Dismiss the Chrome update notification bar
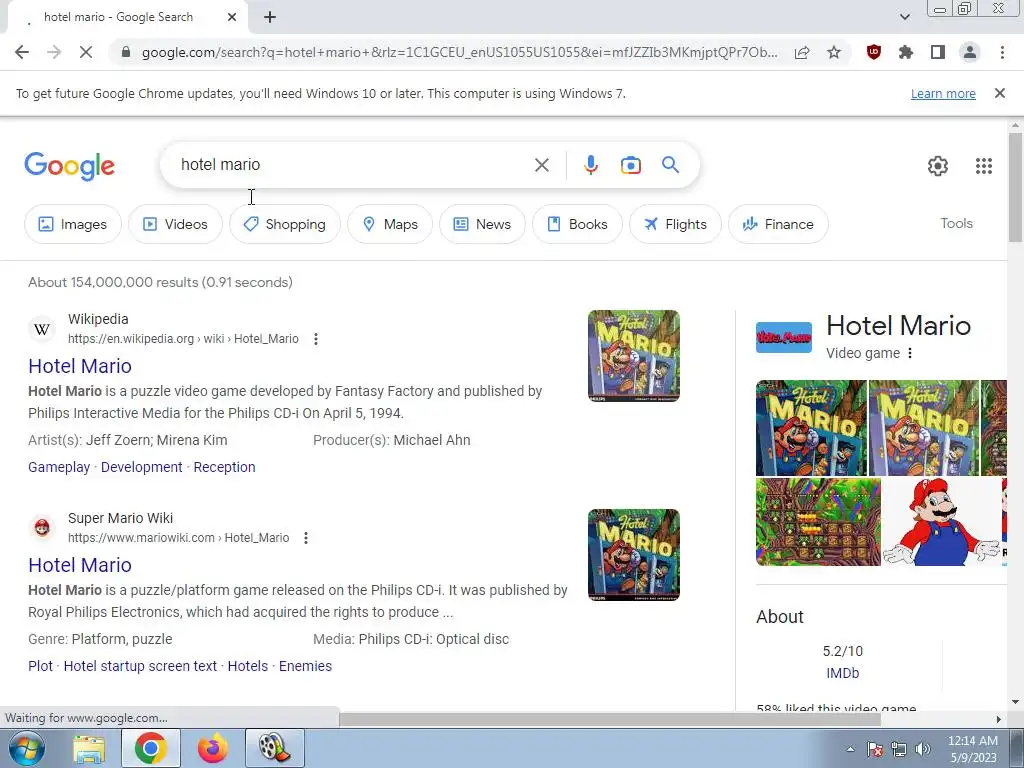This screenshot has width=1024, height=768. 1000,93
